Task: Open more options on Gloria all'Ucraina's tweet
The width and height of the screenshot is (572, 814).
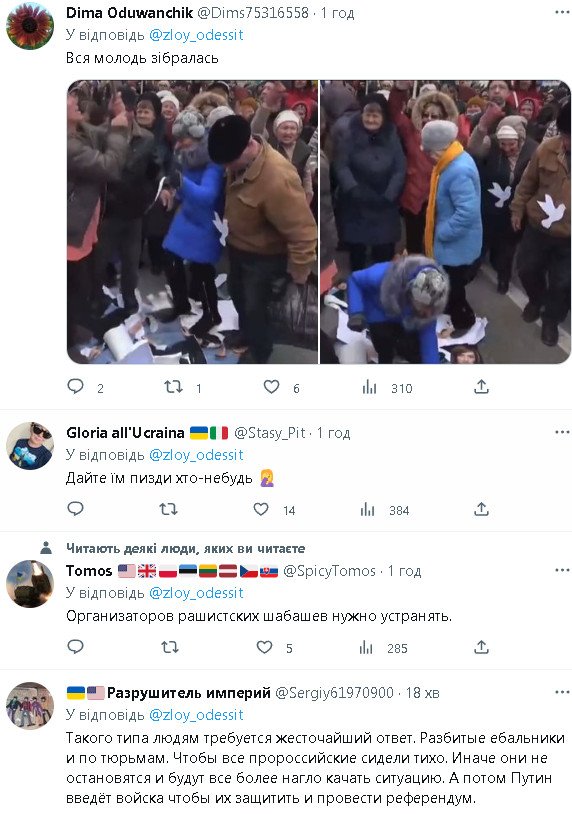Action: [562, 432]
